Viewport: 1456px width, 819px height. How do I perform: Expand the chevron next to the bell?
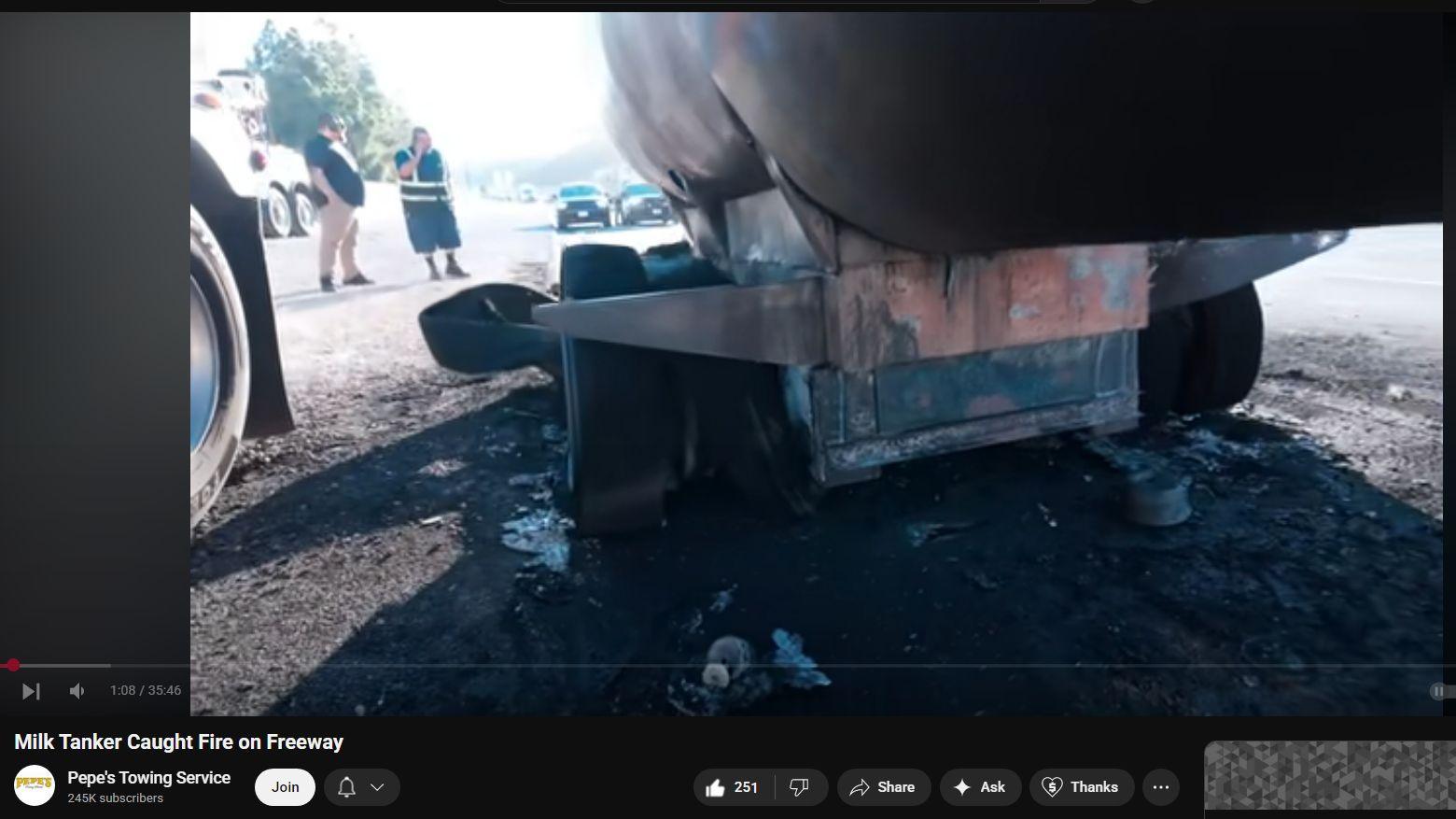coord(378,787)
